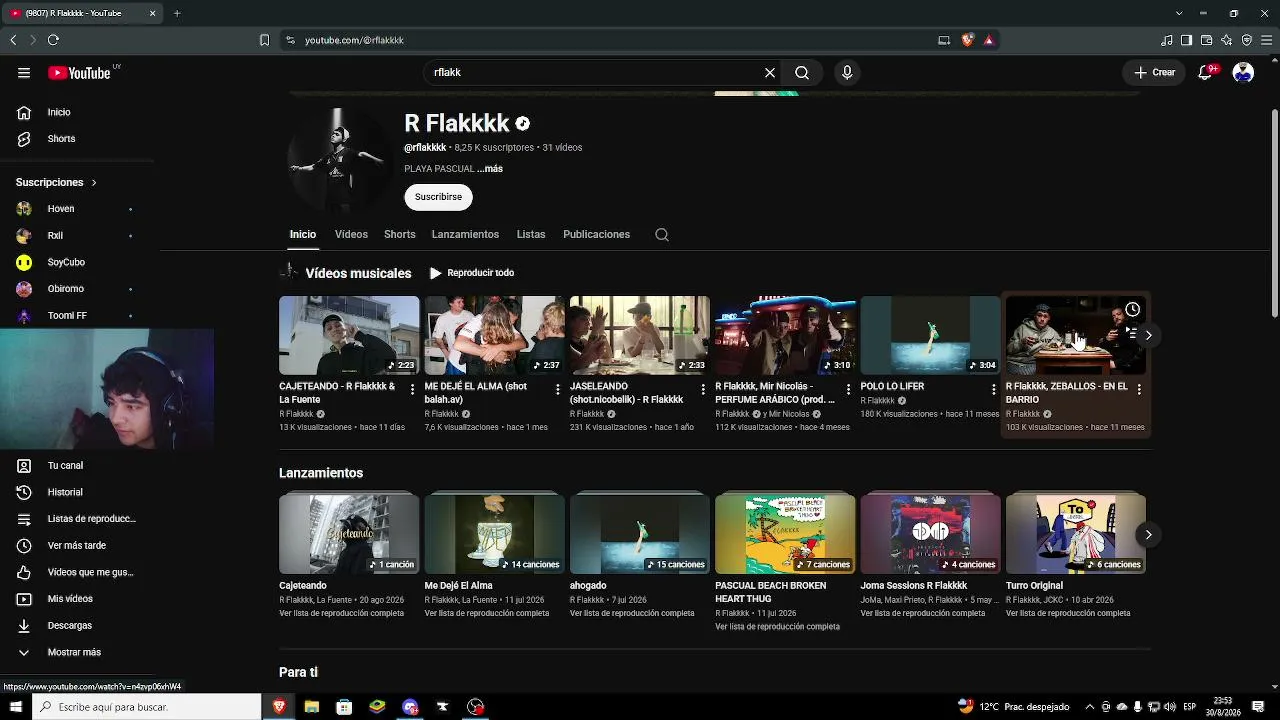The image size is (1280, 720).
Task: Start voice search with the microphone
Action: coord(847,73)
